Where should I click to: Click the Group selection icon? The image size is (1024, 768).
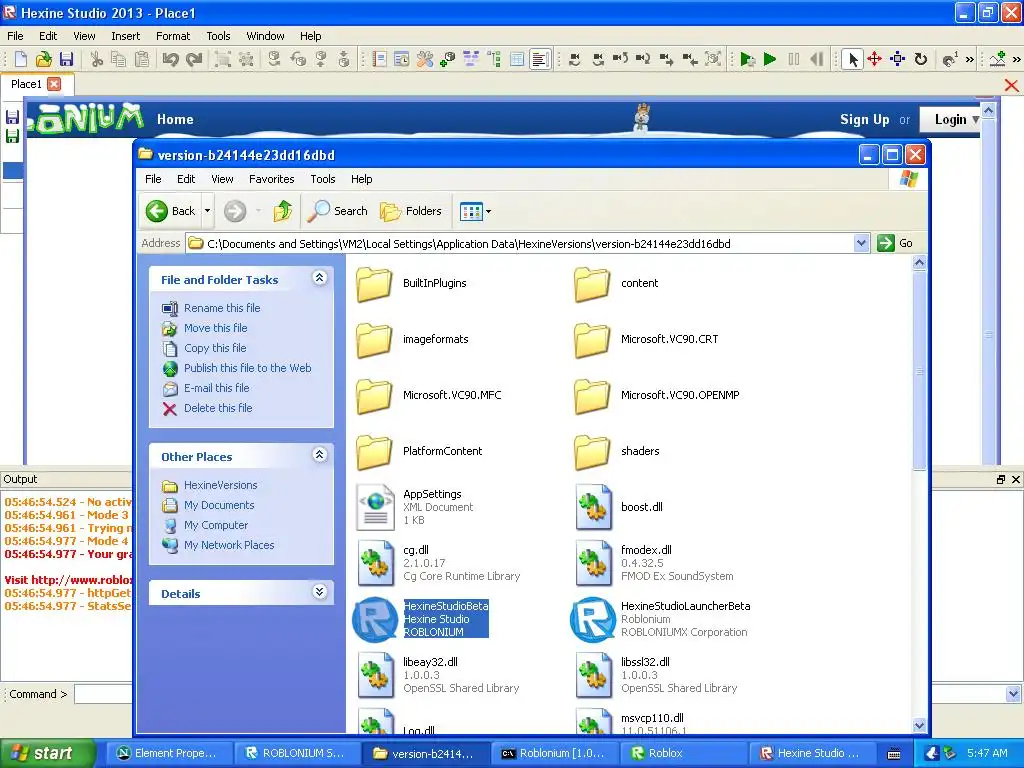click(x=223, y=59)
